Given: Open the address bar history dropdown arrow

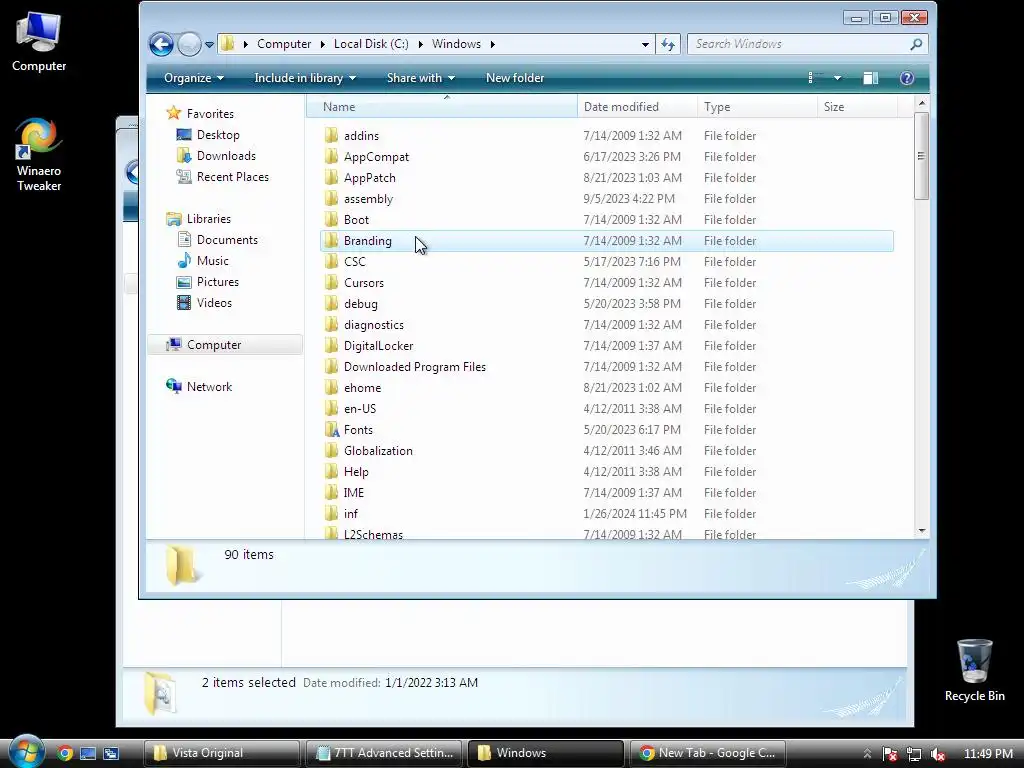Looking at the screenshot, I should coord(645,44).
